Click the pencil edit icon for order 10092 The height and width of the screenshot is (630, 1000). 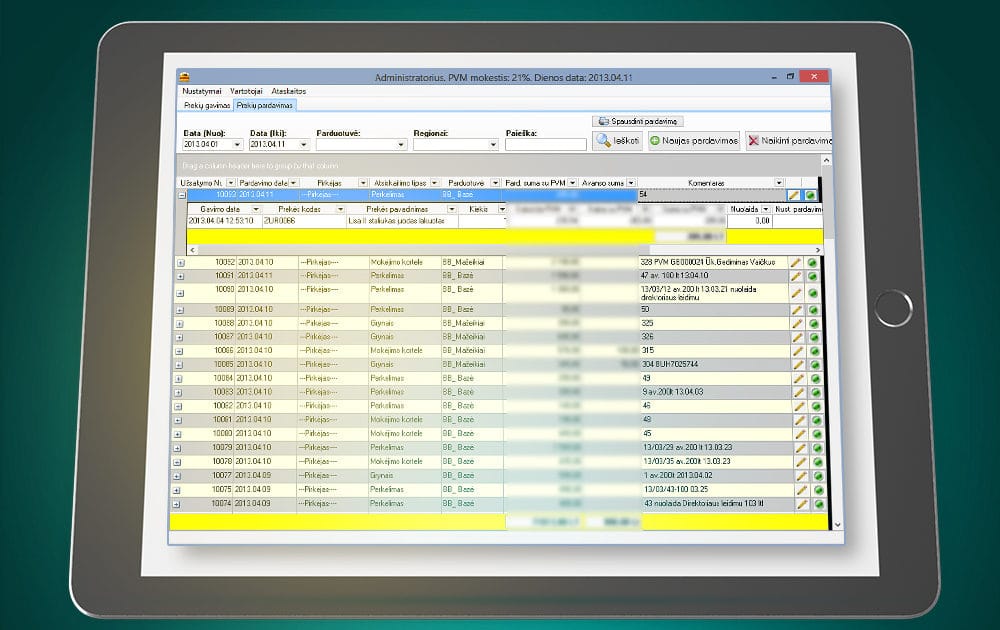[795, 262]
